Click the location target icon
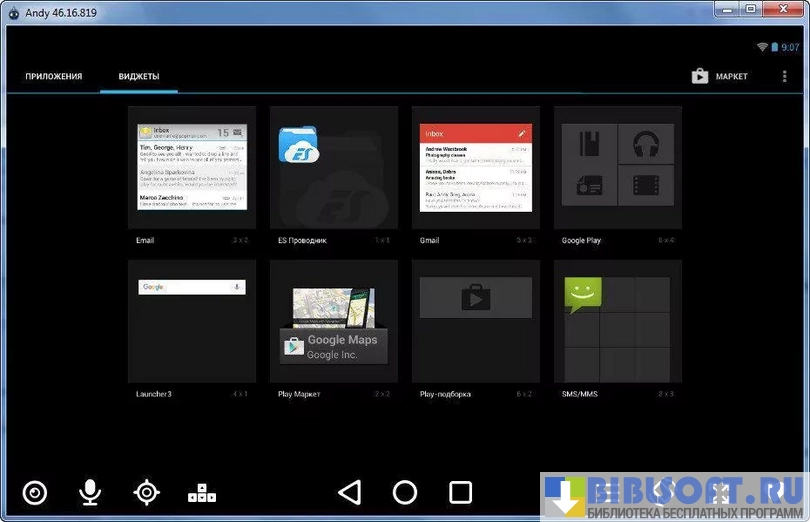 tap(147, 492)
